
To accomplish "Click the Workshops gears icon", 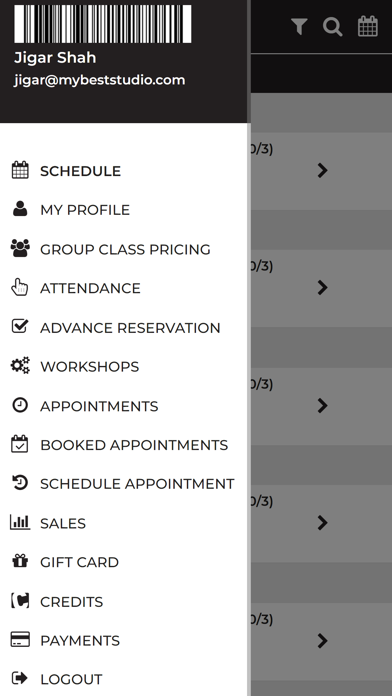I will (x=20, y=366).
